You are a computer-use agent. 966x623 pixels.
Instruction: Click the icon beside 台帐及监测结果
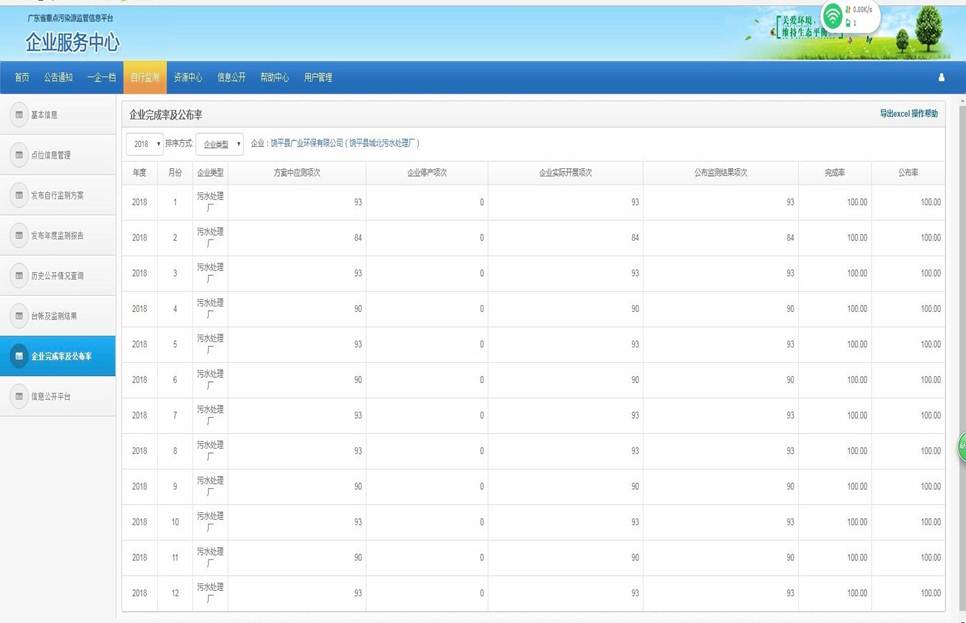(x=19, y=315)
